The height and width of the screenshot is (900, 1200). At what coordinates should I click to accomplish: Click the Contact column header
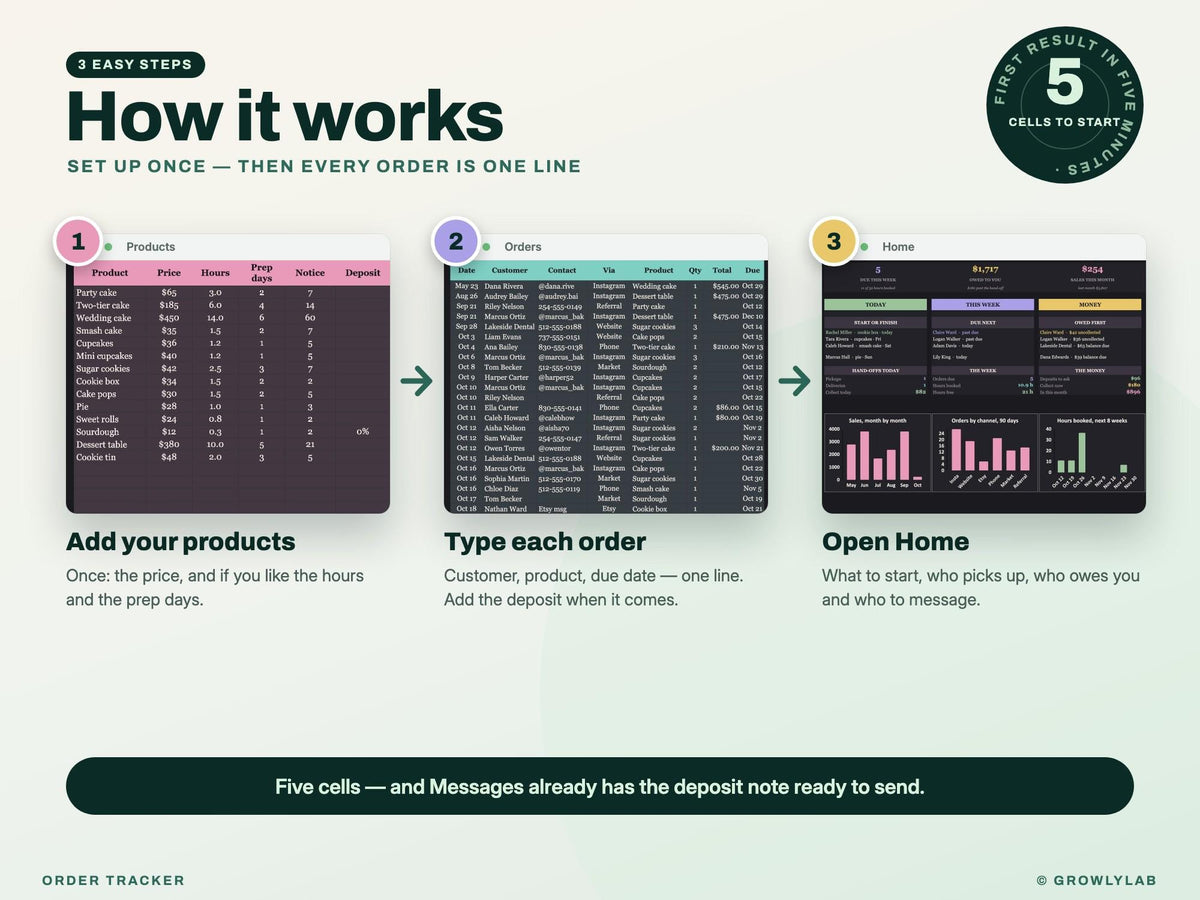pos(562,270)
